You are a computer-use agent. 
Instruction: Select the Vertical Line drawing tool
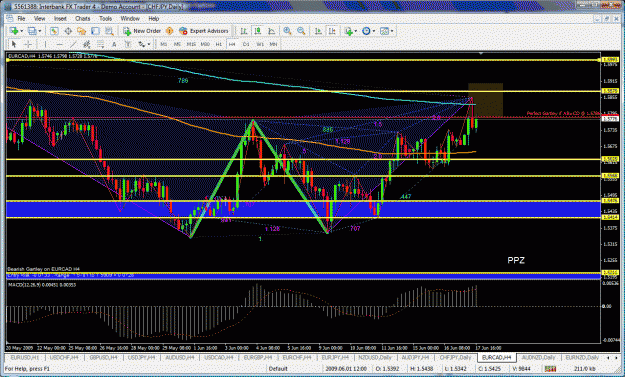45,44
